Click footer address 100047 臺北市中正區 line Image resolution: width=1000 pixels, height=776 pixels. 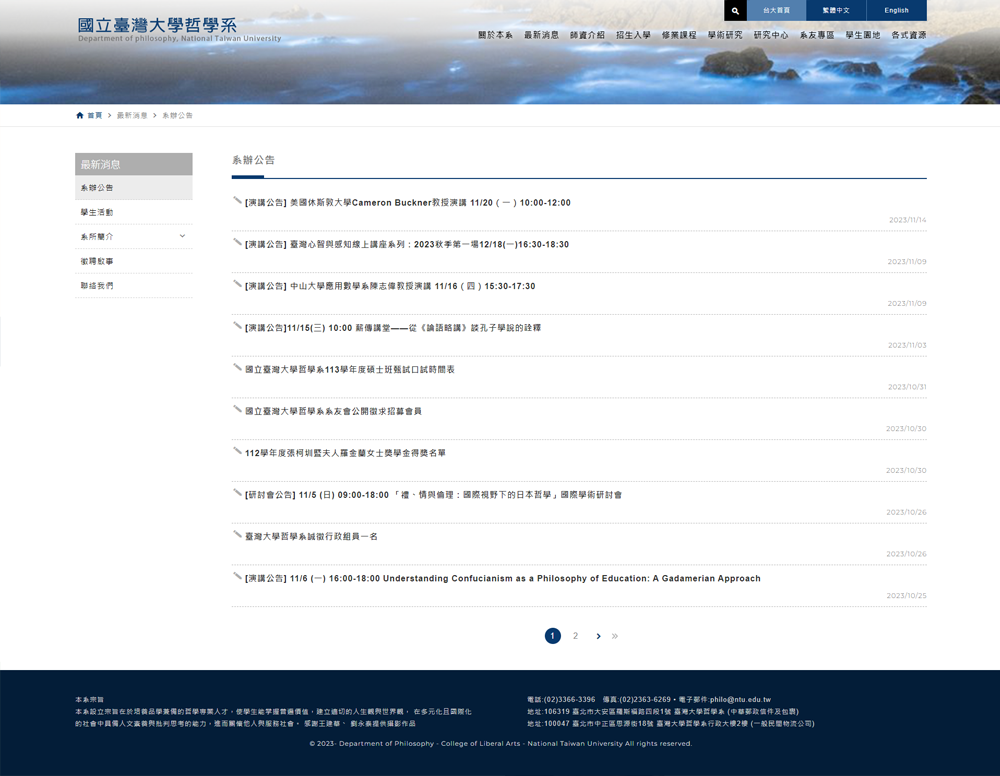[x=670, y=724]
